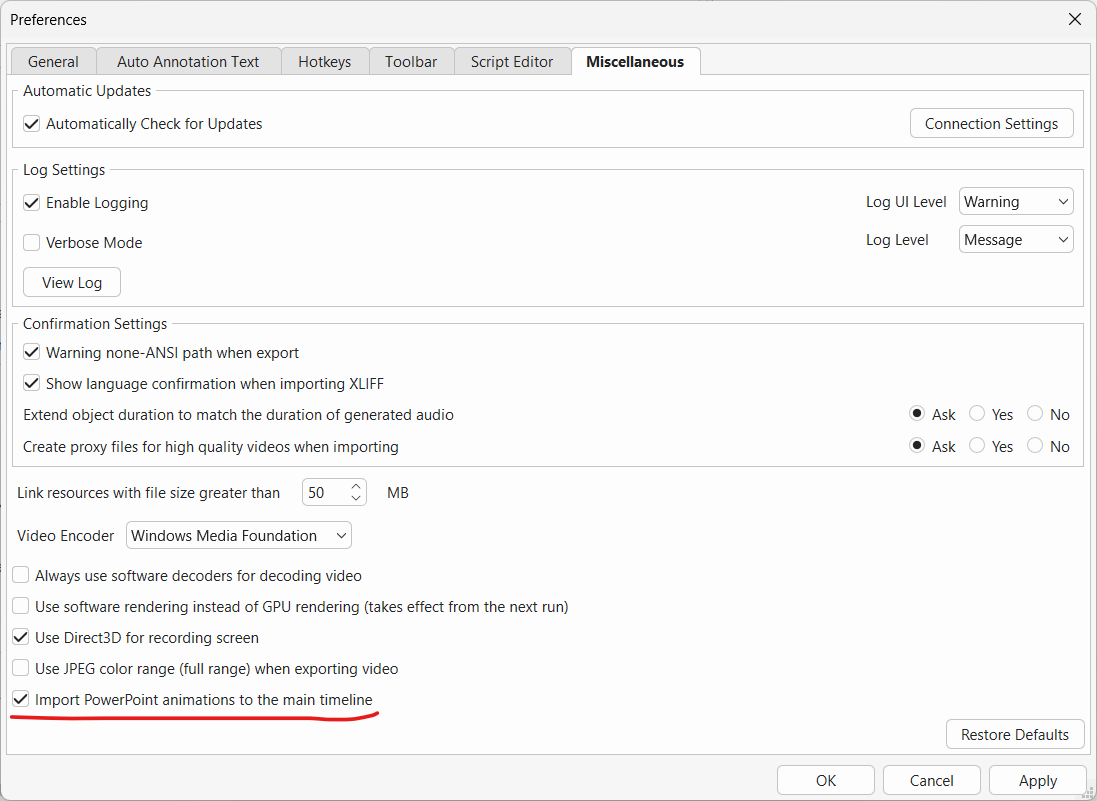Close the Preferences dialog window
Screen dimensions: 1097x801
coord(1075,20)
